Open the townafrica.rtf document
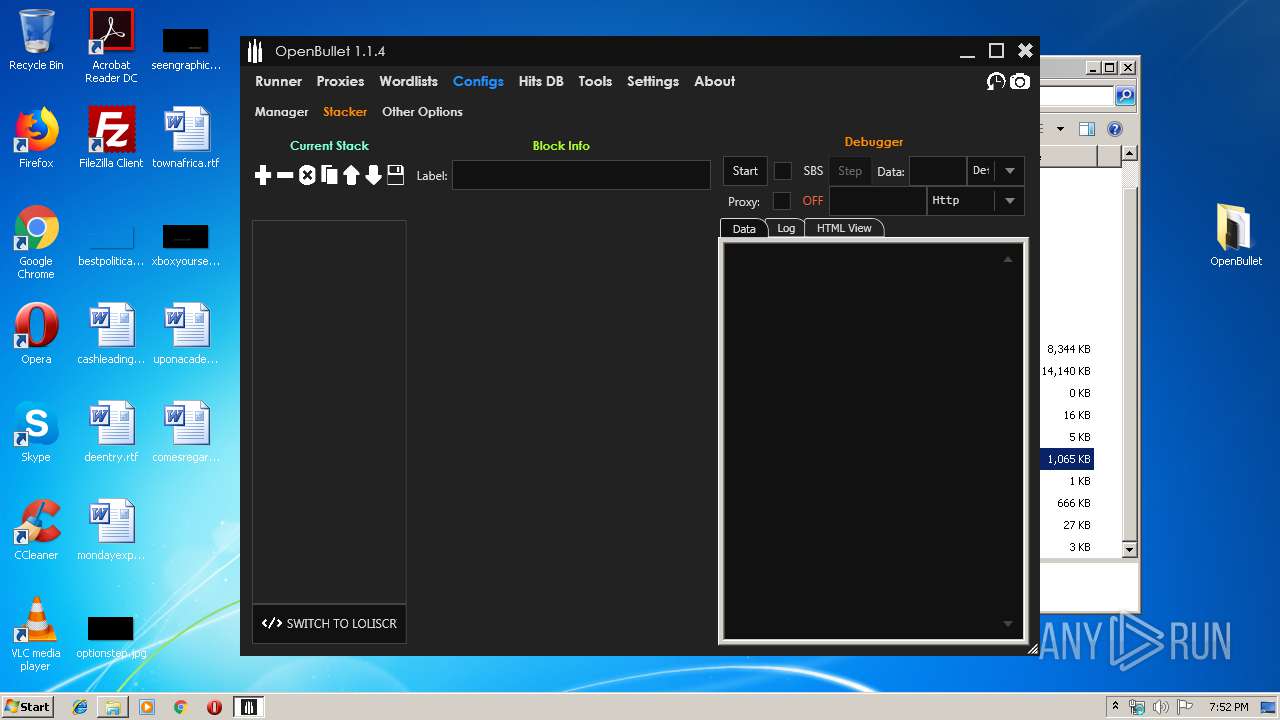This screenshot has width=1280, height=720. click(186, 138)
